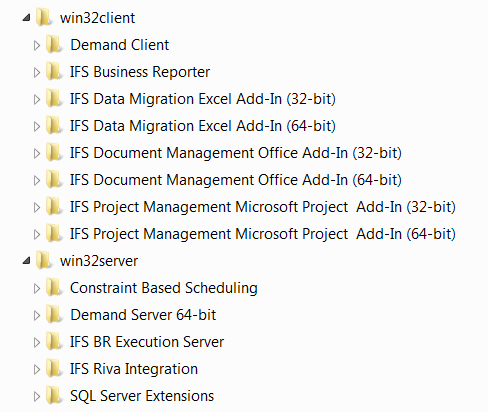The width and height of the screenshot is (488, 412).
Task: Select the IFS Riva Integration item
Action: [x=134, y=369]
